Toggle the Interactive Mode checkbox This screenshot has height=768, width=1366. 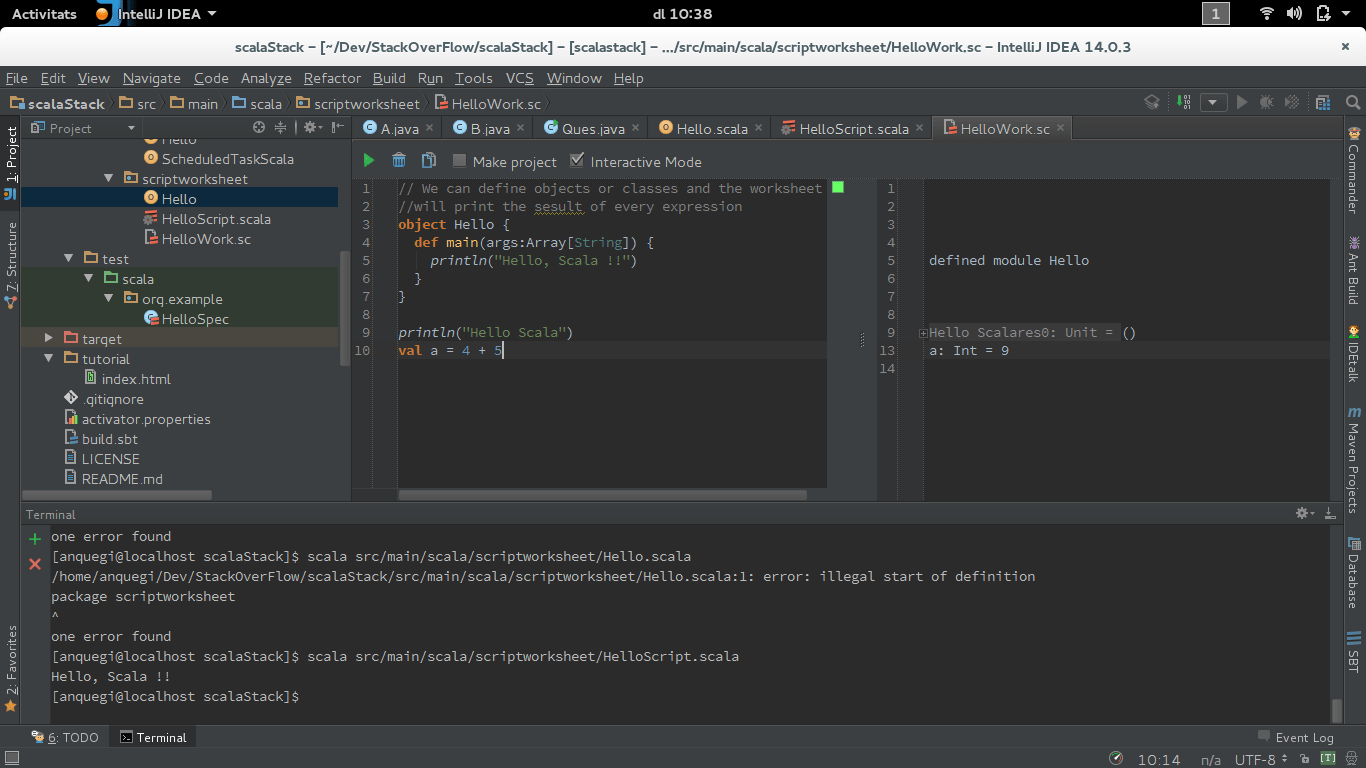(576, 160)
